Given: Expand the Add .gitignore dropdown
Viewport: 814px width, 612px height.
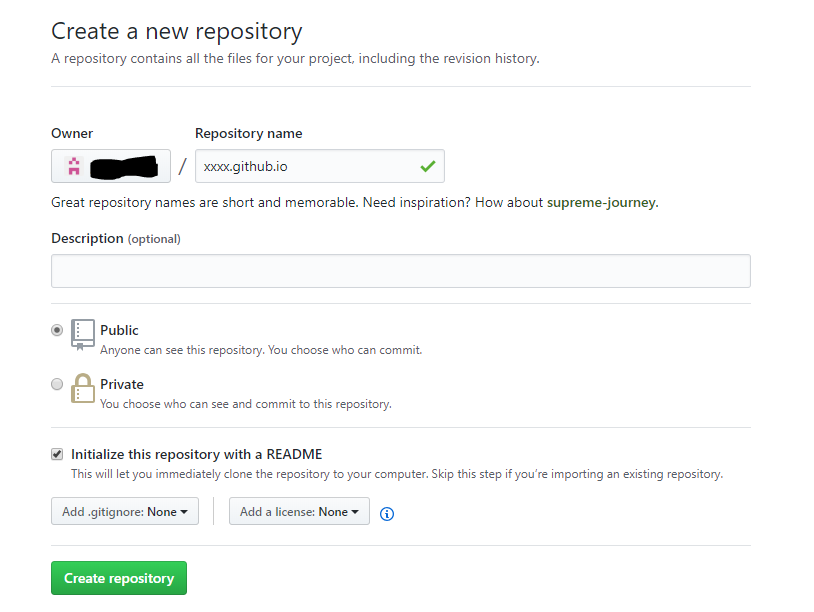Looking at the screenshot, I should (125, 511).
